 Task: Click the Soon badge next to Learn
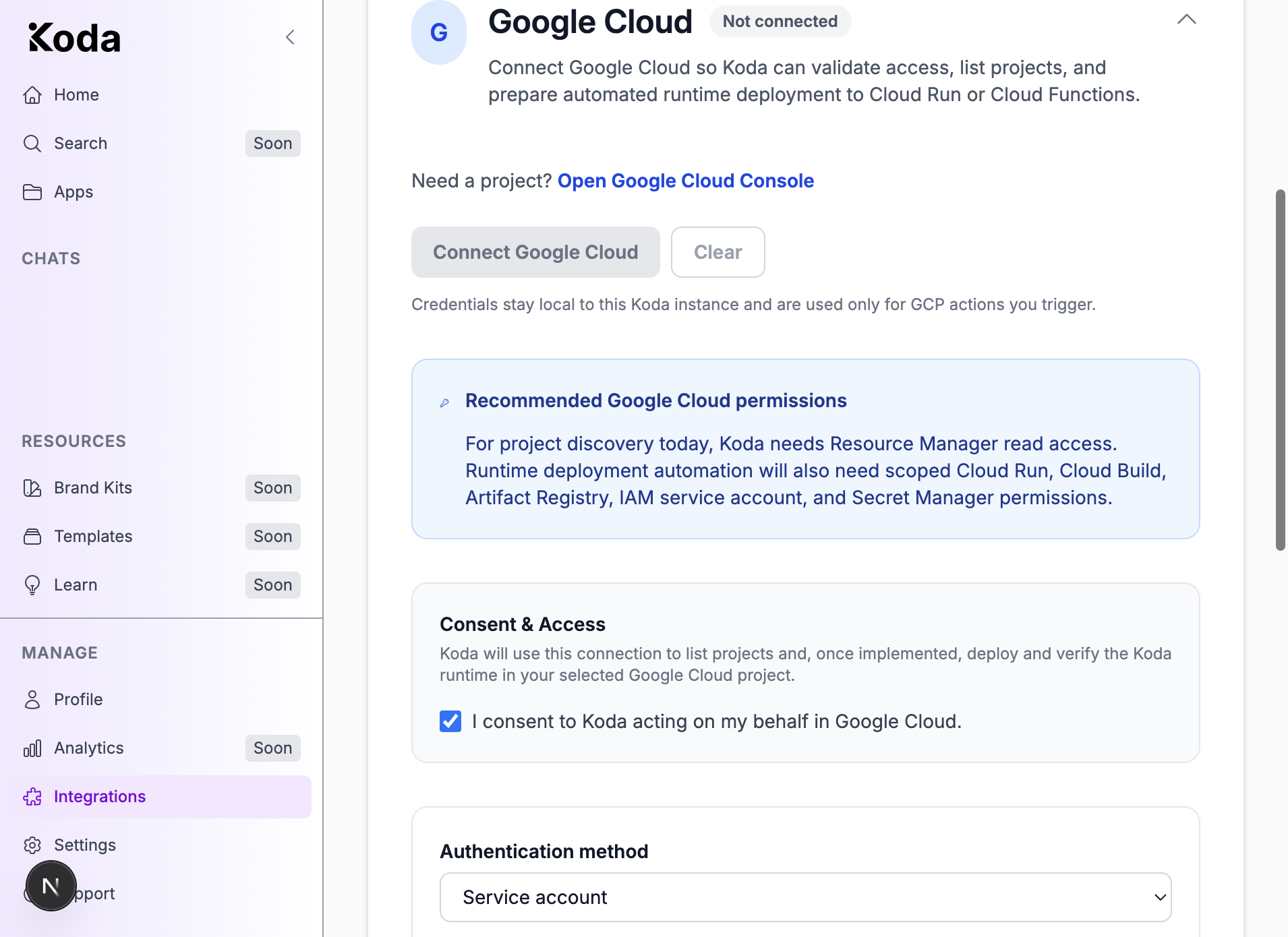click(x=272, y=585)
